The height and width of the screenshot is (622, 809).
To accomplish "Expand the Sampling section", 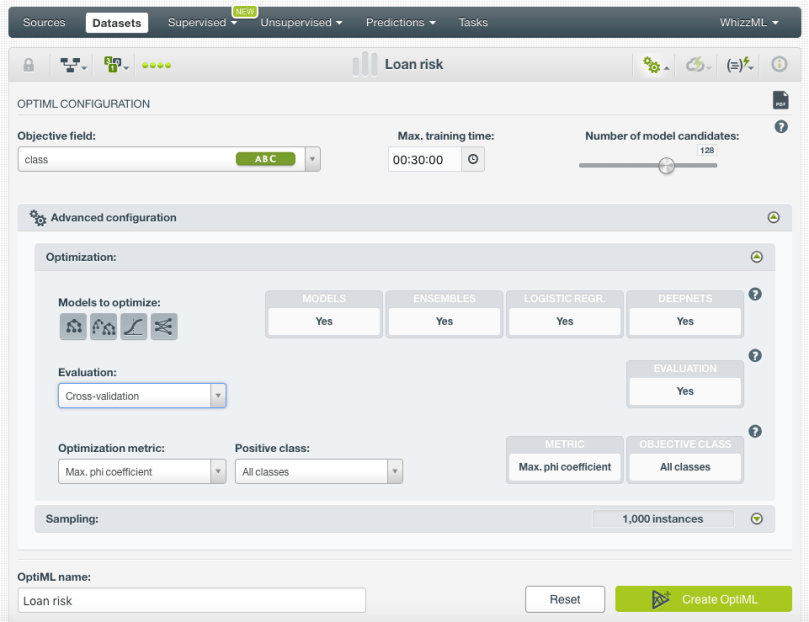I will (756, 519).
